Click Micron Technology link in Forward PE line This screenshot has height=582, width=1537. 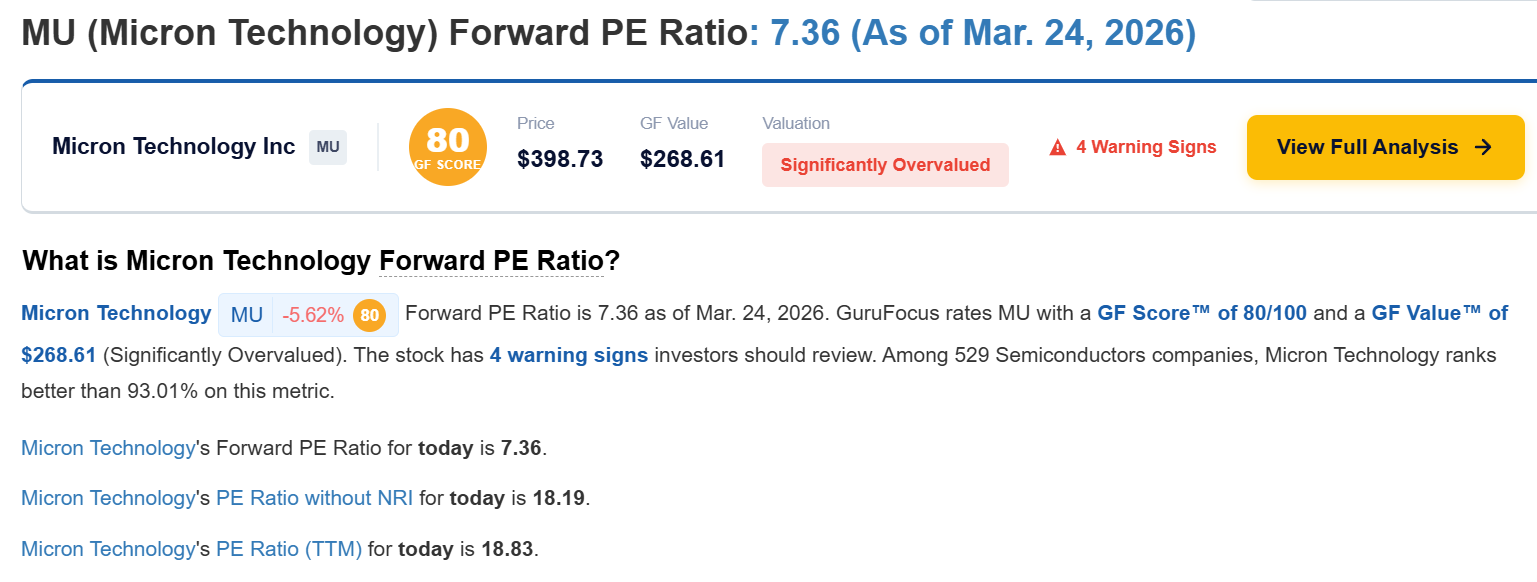click(x=108, y=448)
